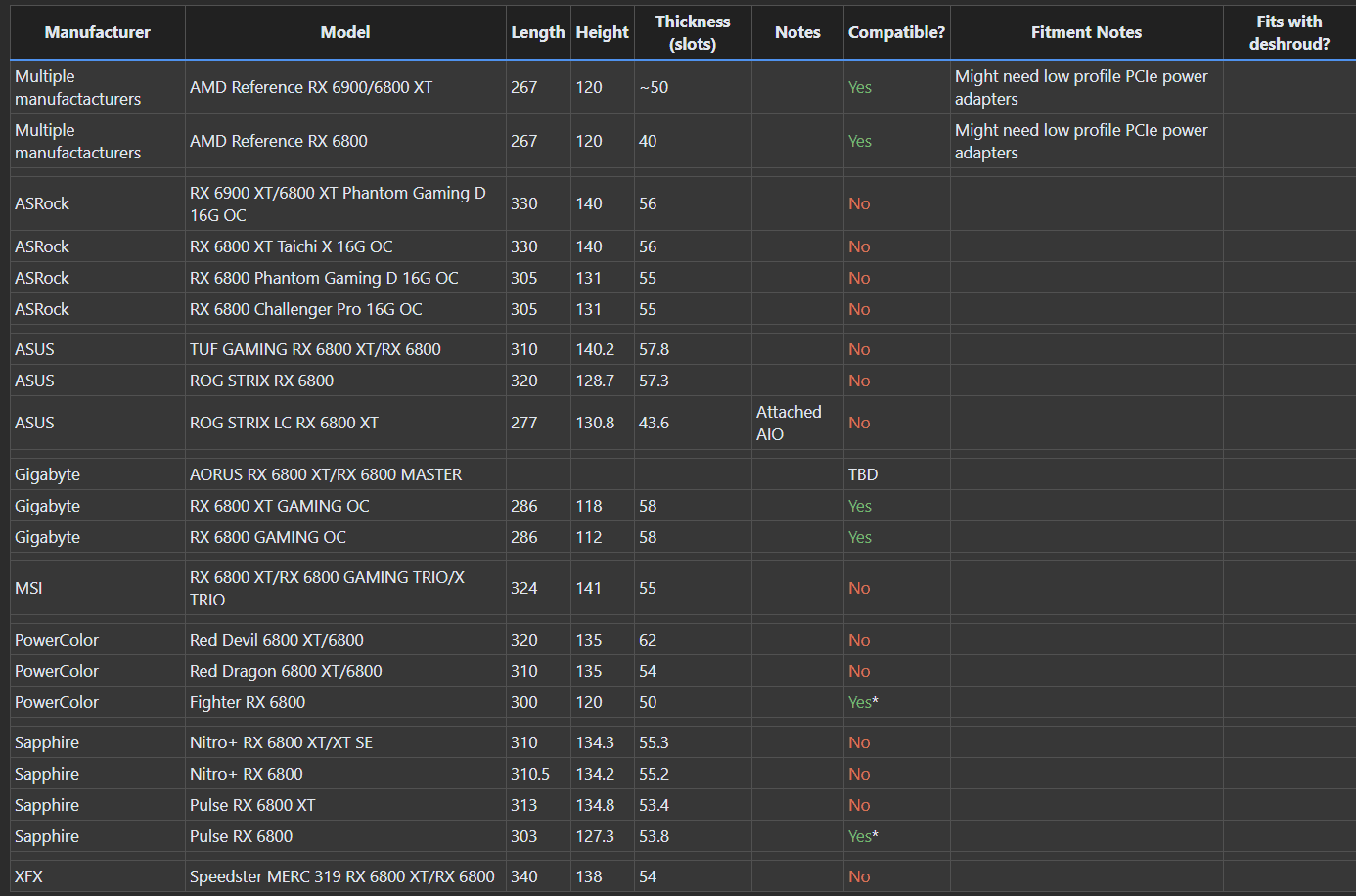
Task: Select RX 6800 Phantom Gaming D 16G OC cell
Action: click(x=345, y=278)
